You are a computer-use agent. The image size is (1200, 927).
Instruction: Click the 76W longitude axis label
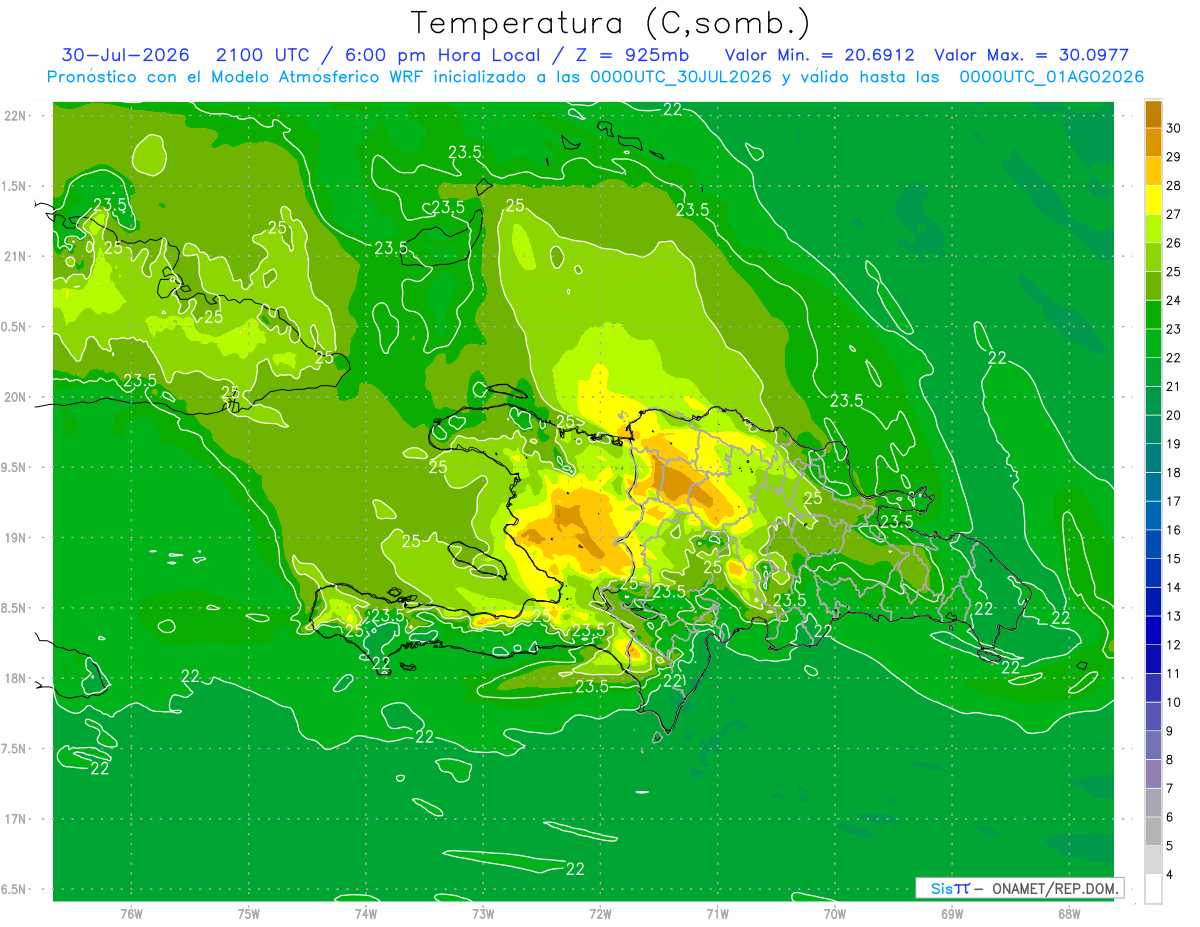[x=131, y=913]
